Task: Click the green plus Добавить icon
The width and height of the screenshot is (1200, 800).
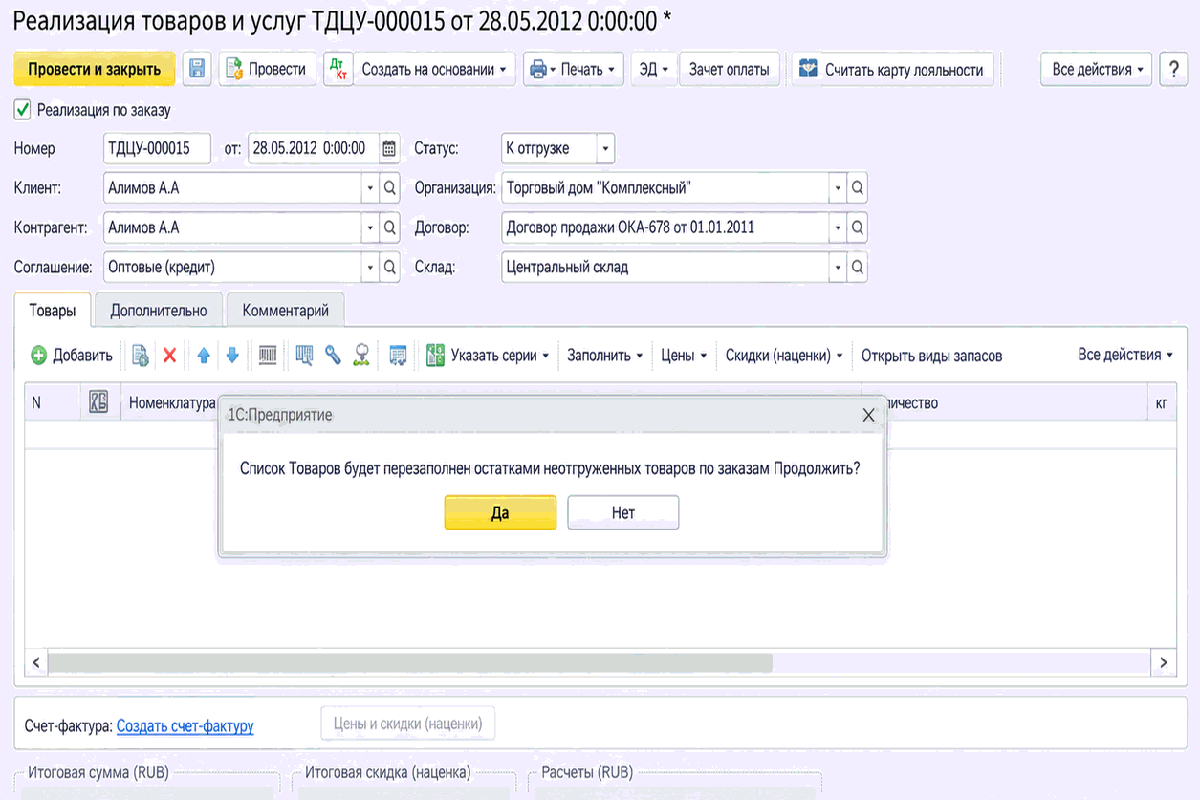Action: 39,355
